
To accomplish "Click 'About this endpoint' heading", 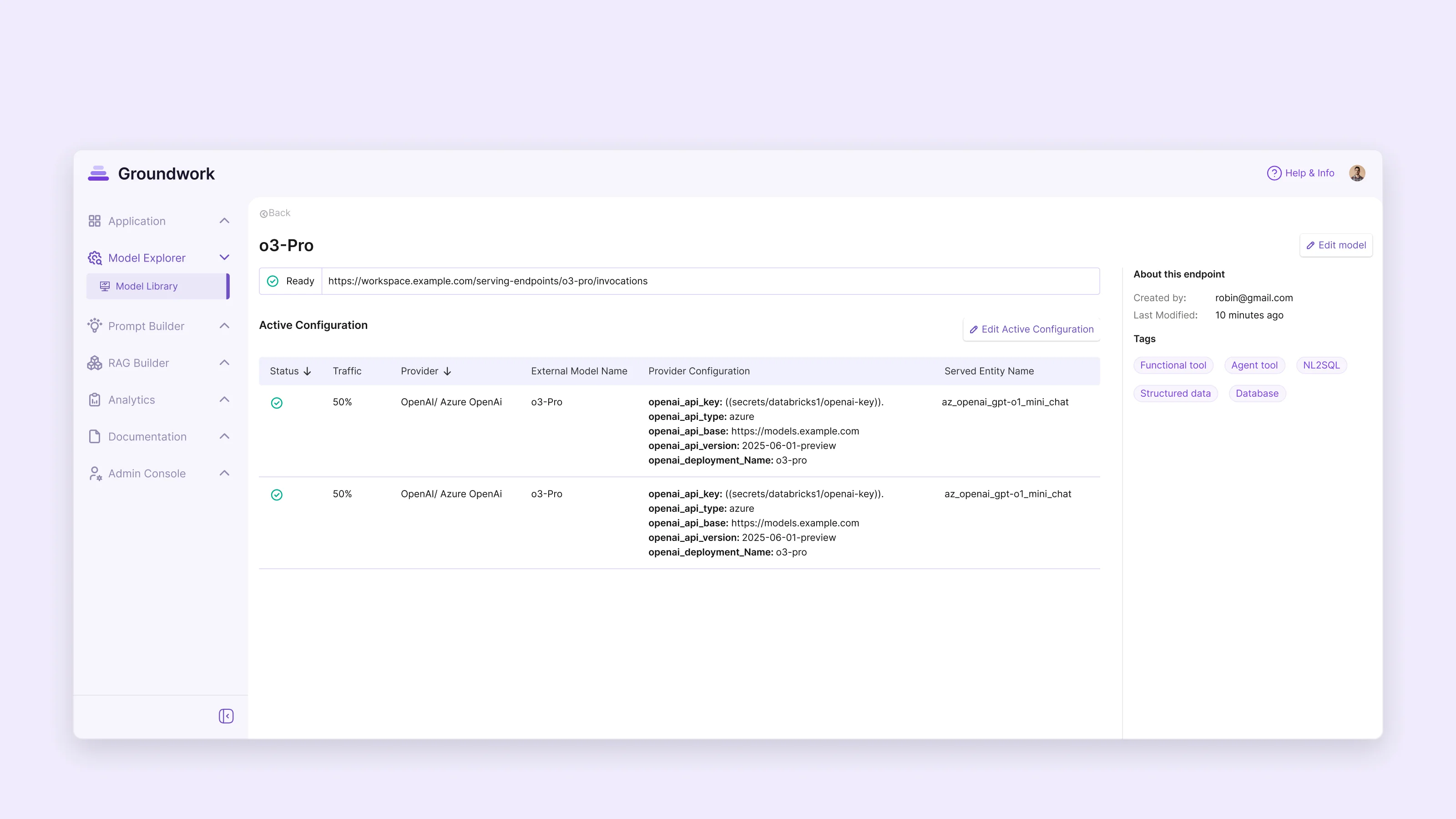I will point(1179,274).
